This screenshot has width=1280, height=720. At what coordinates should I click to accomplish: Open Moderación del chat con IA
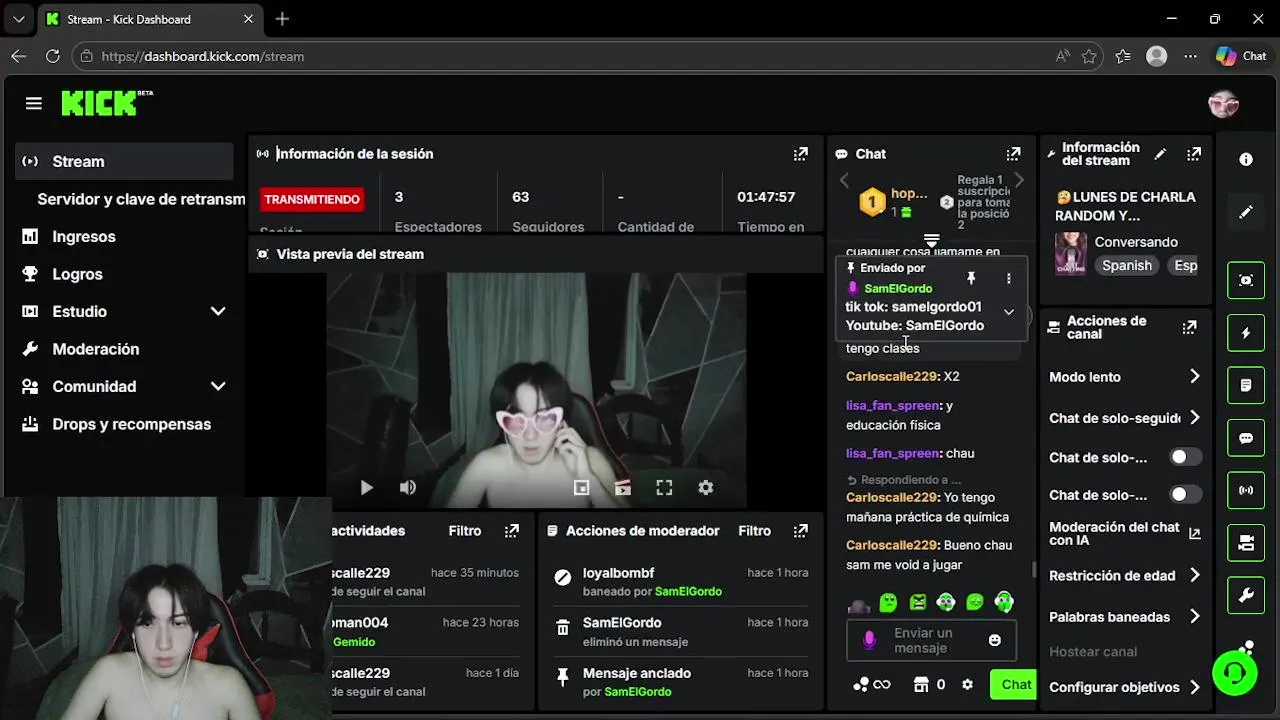pos(1124,534)
